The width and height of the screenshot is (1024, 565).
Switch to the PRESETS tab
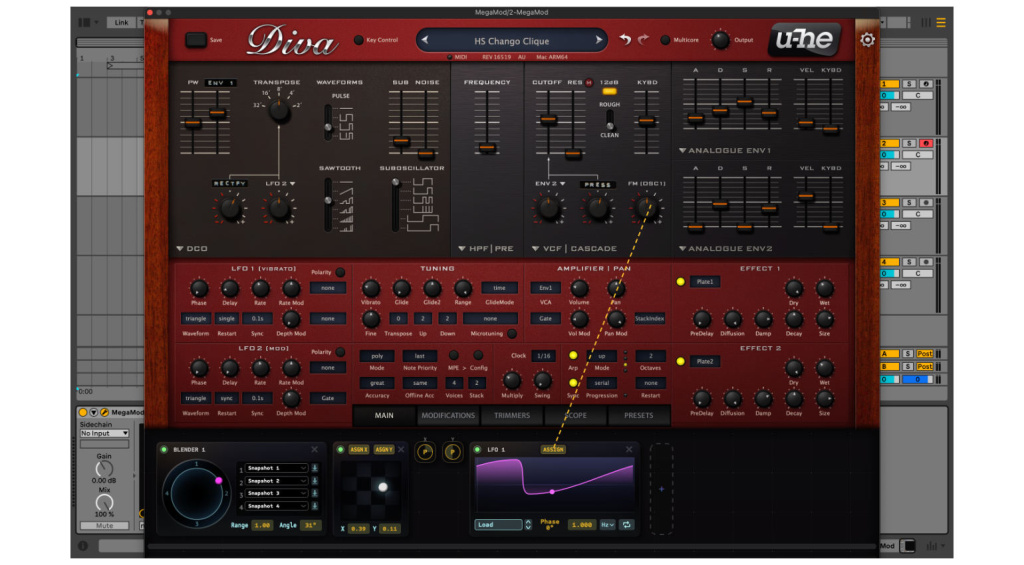click(x=639, y=415)
